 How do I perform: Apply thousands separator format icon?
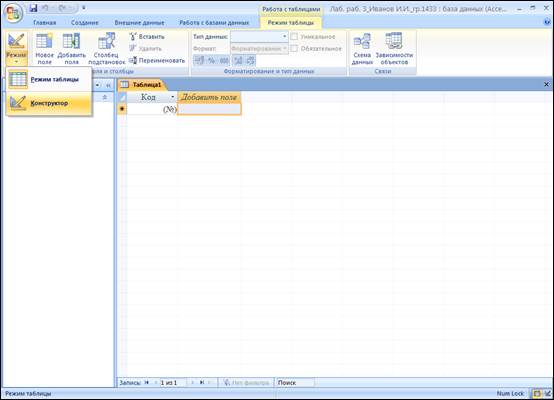coord(224,60)
